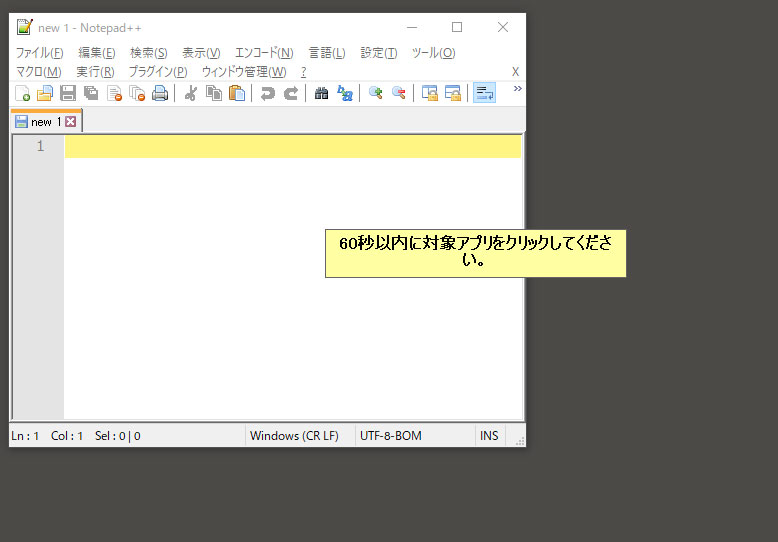This screenshot has width=778, height=542.
Task: Open the エンコード(N) menu
Action: [264, 53]
